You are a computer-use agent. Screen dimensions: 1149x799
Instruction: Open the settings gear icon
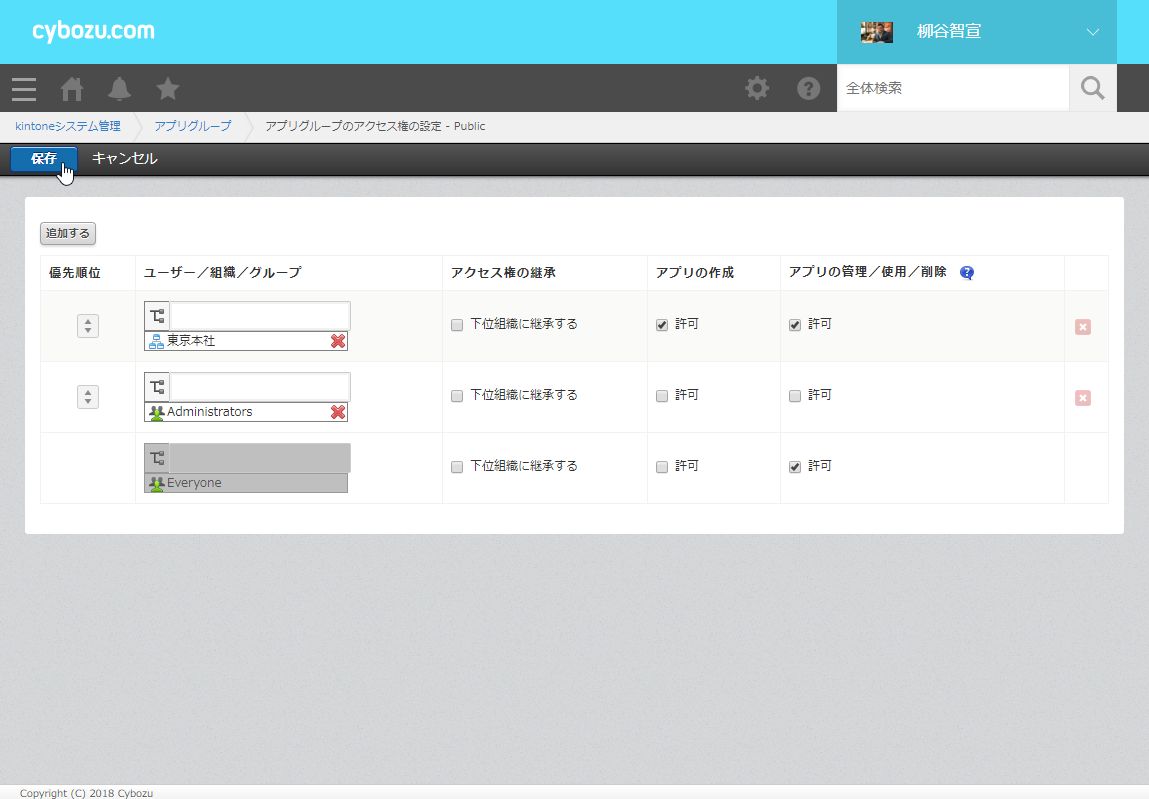click(757, 89)
